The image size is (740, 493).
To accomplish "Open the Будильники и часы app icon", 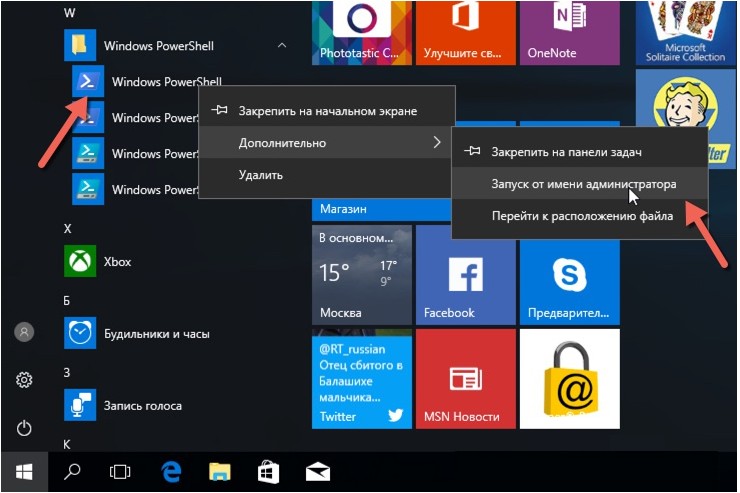I will (x=80, y=333).
